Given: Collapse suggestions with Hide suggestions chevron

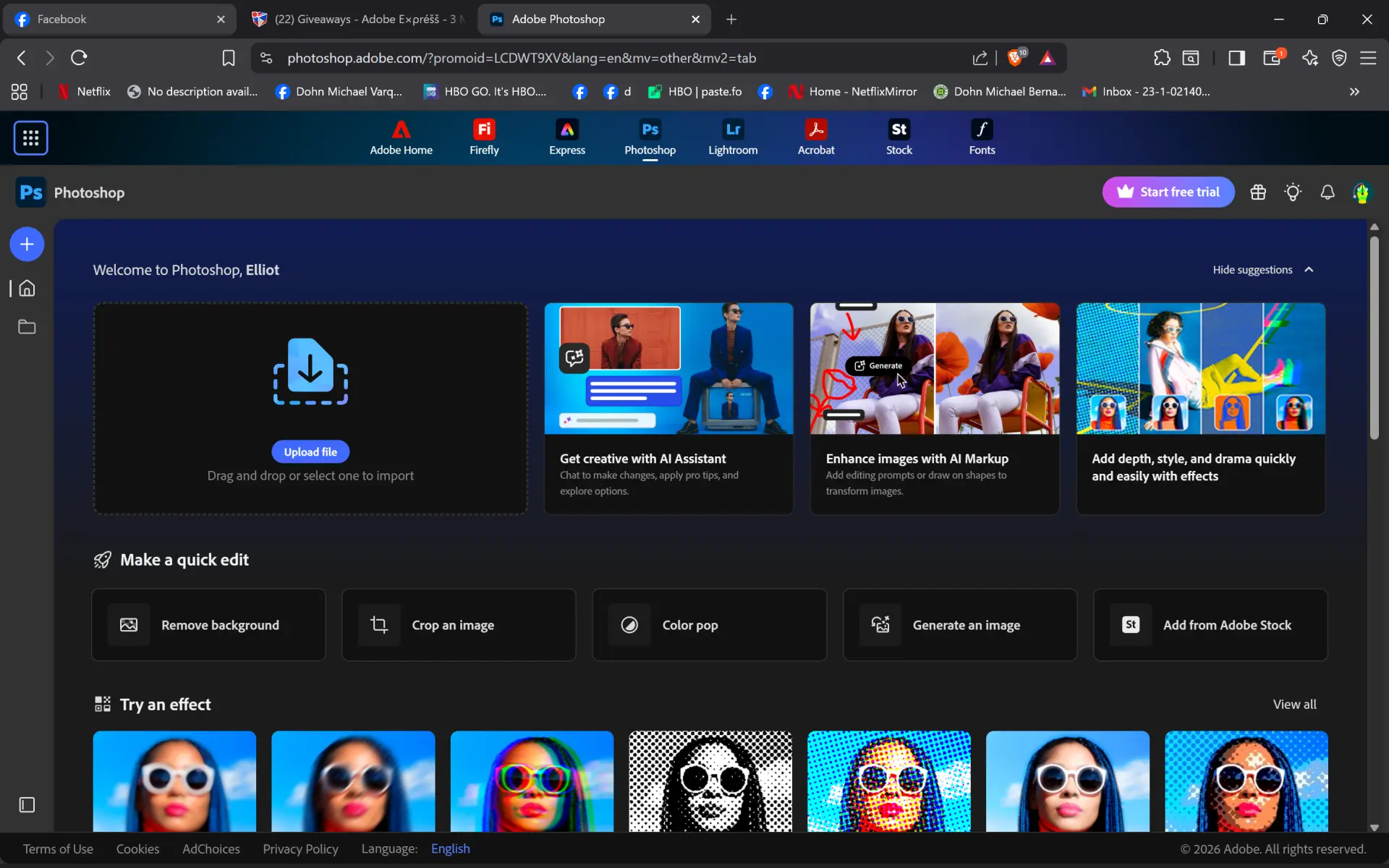Looking at the screenshot, I should [1309, 270].
